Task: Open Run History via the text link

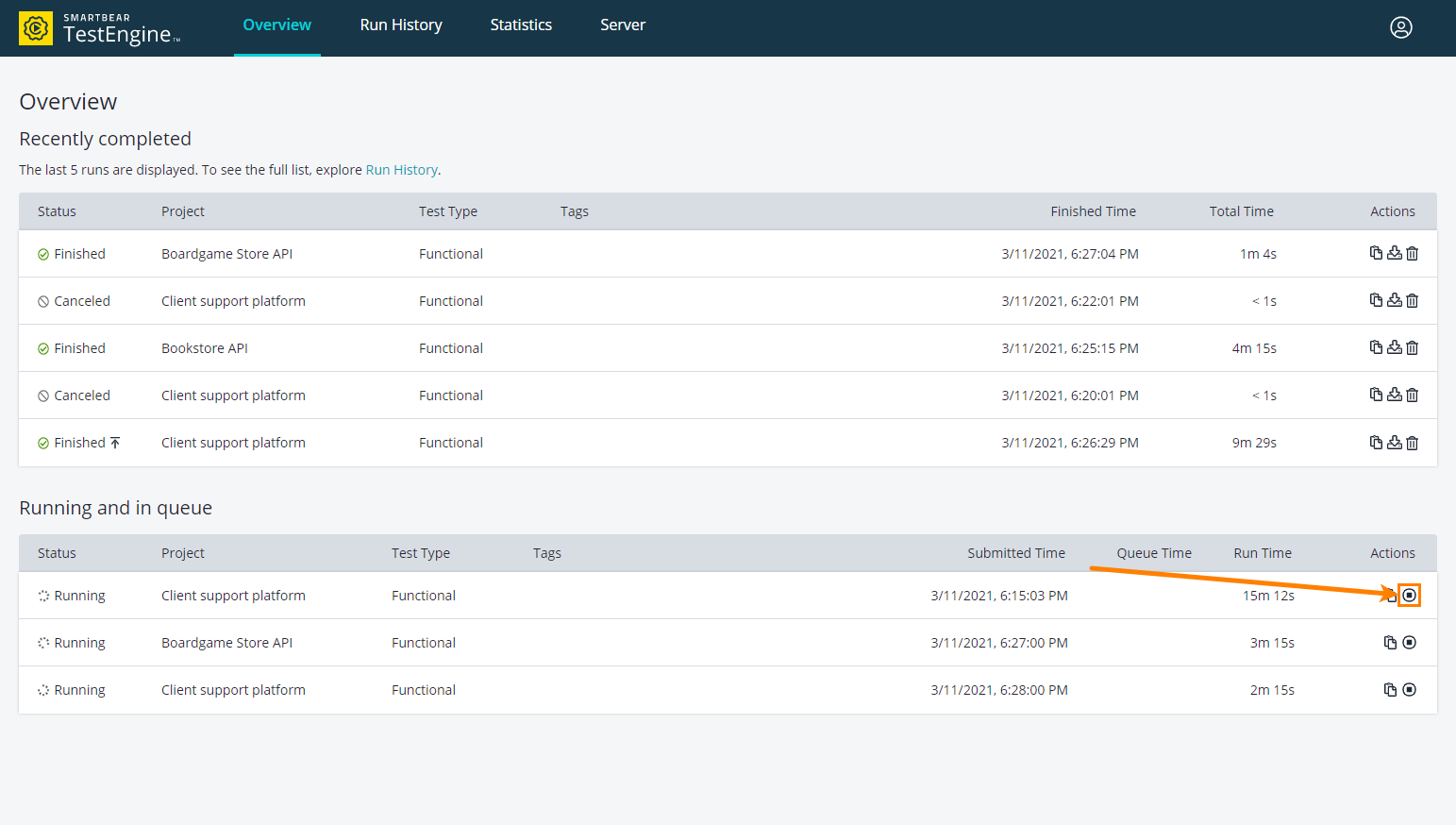Action: click(x=401, y=169)
